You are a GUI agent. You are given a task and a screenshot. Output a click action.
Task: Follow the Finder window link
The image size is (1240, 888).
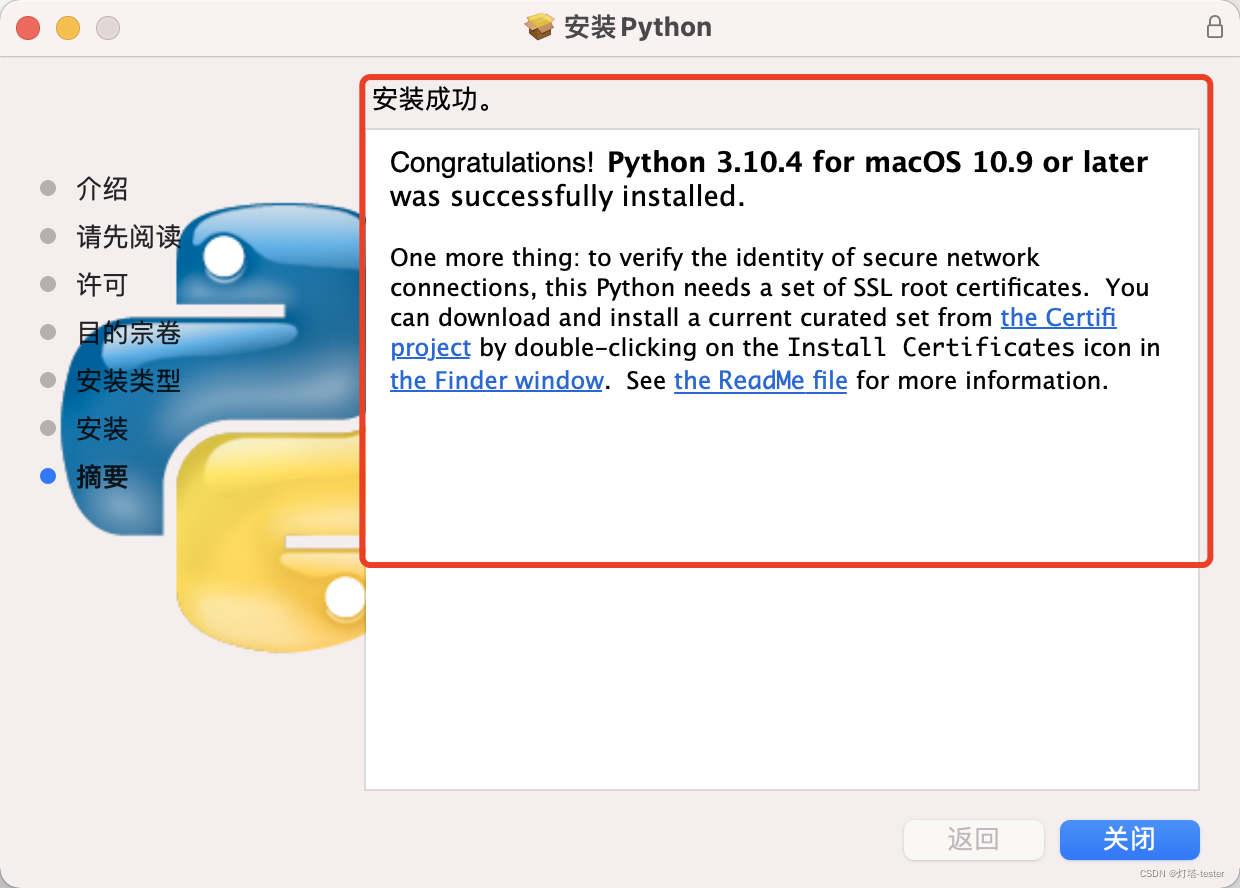point(496,381)
